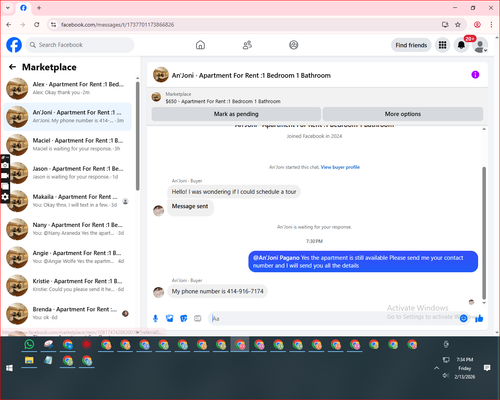Image resolution: width=500 pixels, height=400 pixels.
Task: Click More options button
Action: click(403, 114)
